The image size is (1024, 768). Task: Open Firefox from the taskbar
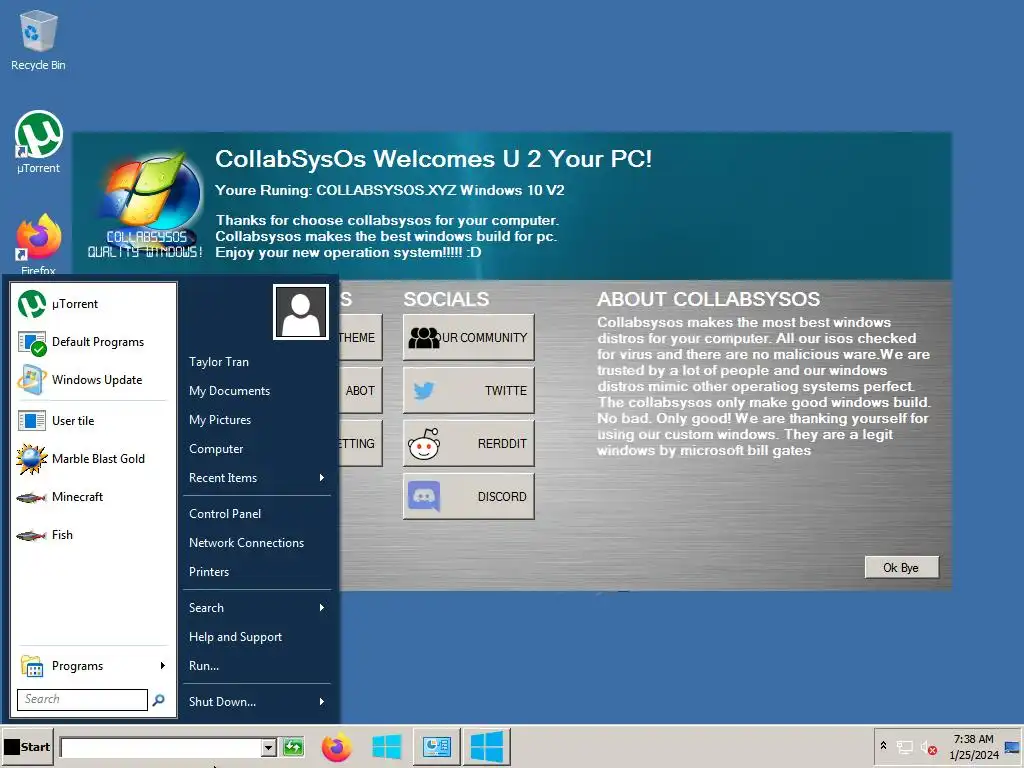(x=336, y=747)
